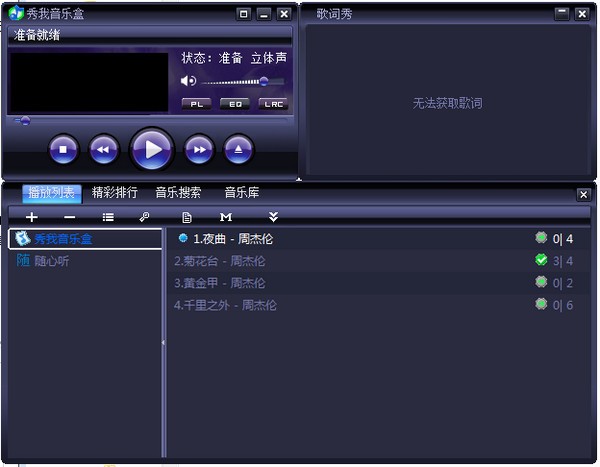This screenshot has height=467, width=600.
Task: Click the 准备就绪 status text
Action: (37, 35)
